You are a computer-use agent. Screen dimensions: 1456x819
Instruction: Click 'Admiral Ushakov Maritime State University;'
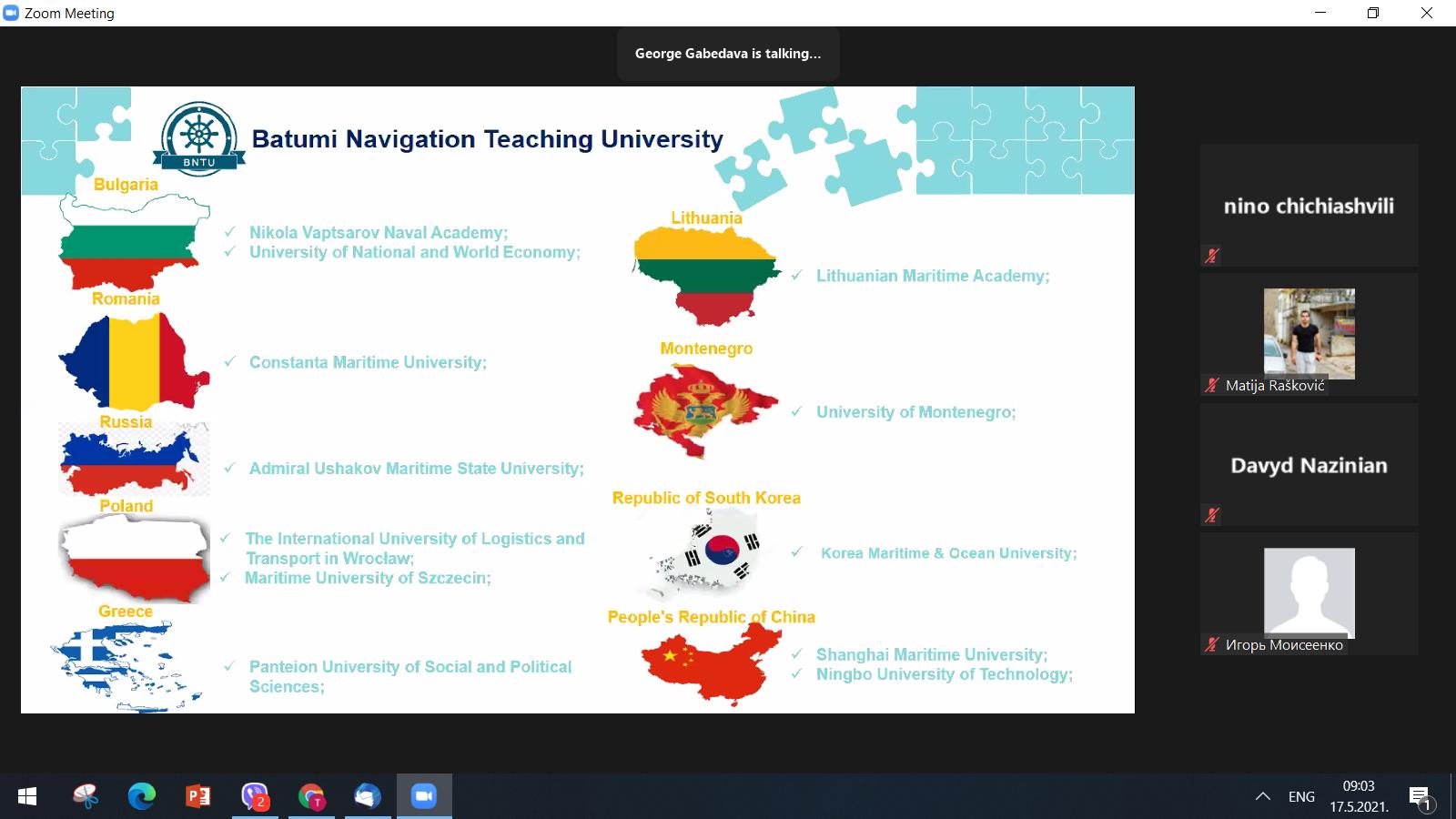(417, 469)
